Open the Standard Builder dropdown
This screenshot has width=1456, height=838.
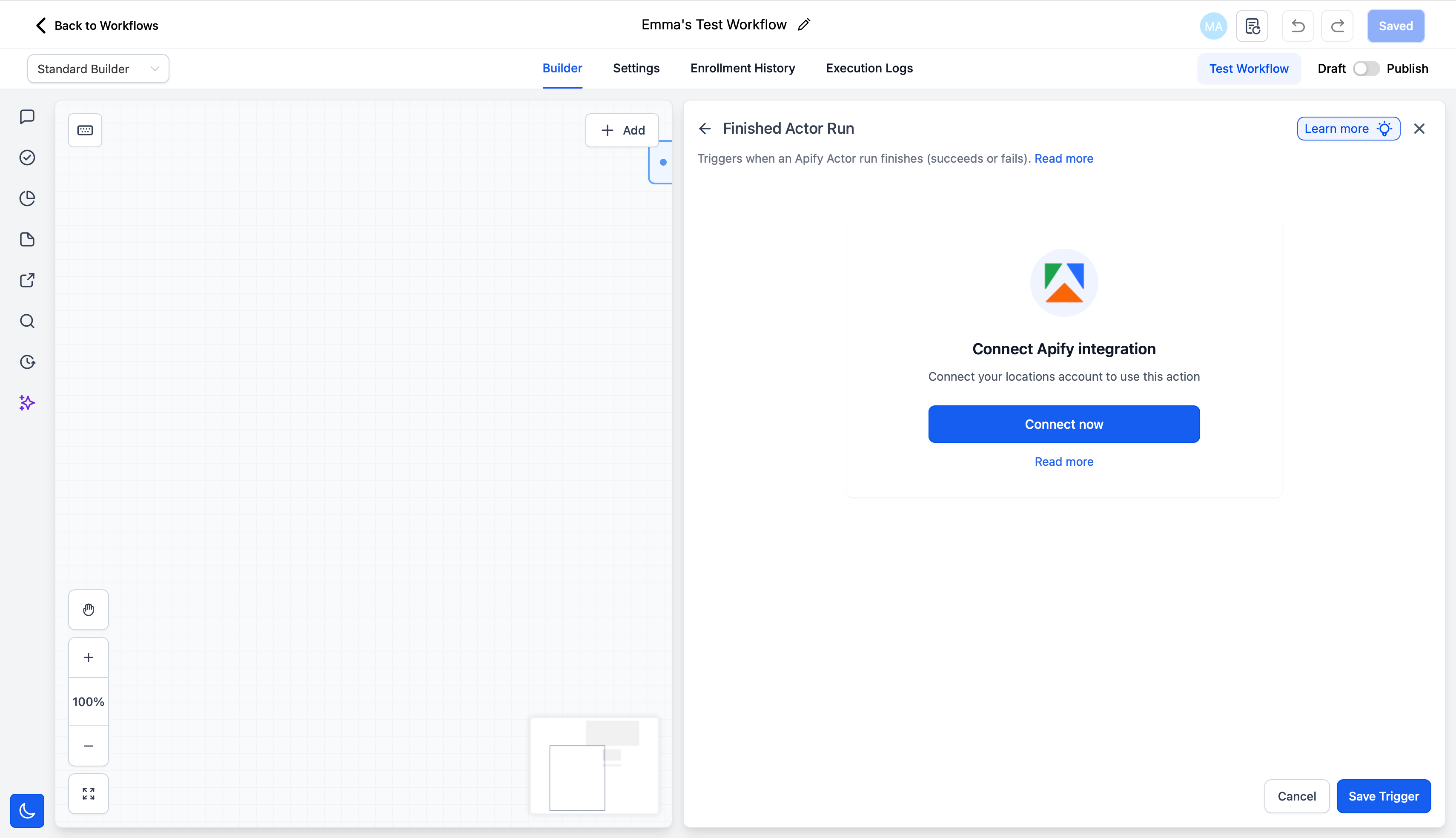pyautogui.click(x=98, y=69)
